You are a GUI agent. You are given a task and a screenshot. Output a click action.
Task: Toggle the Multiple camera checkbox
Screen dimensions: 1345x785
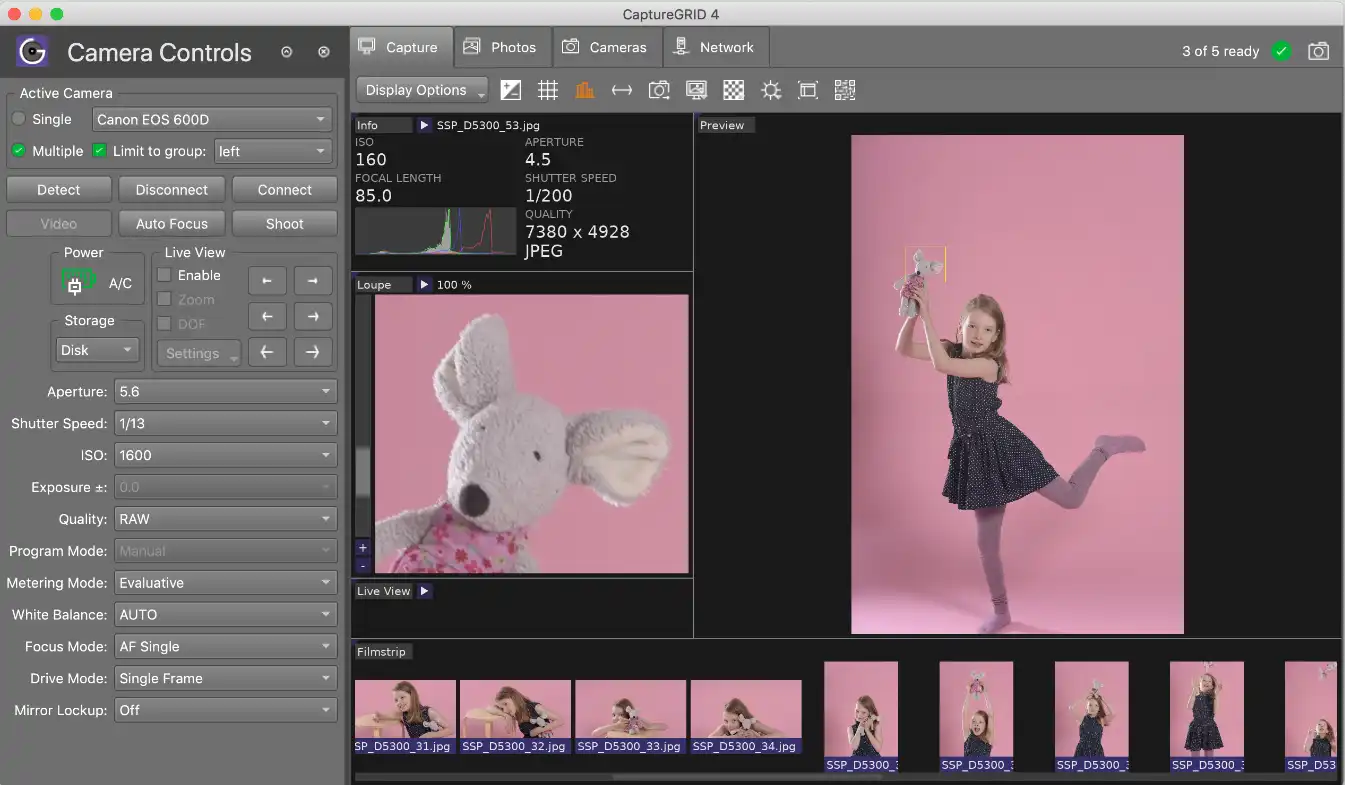coord(16,151)
